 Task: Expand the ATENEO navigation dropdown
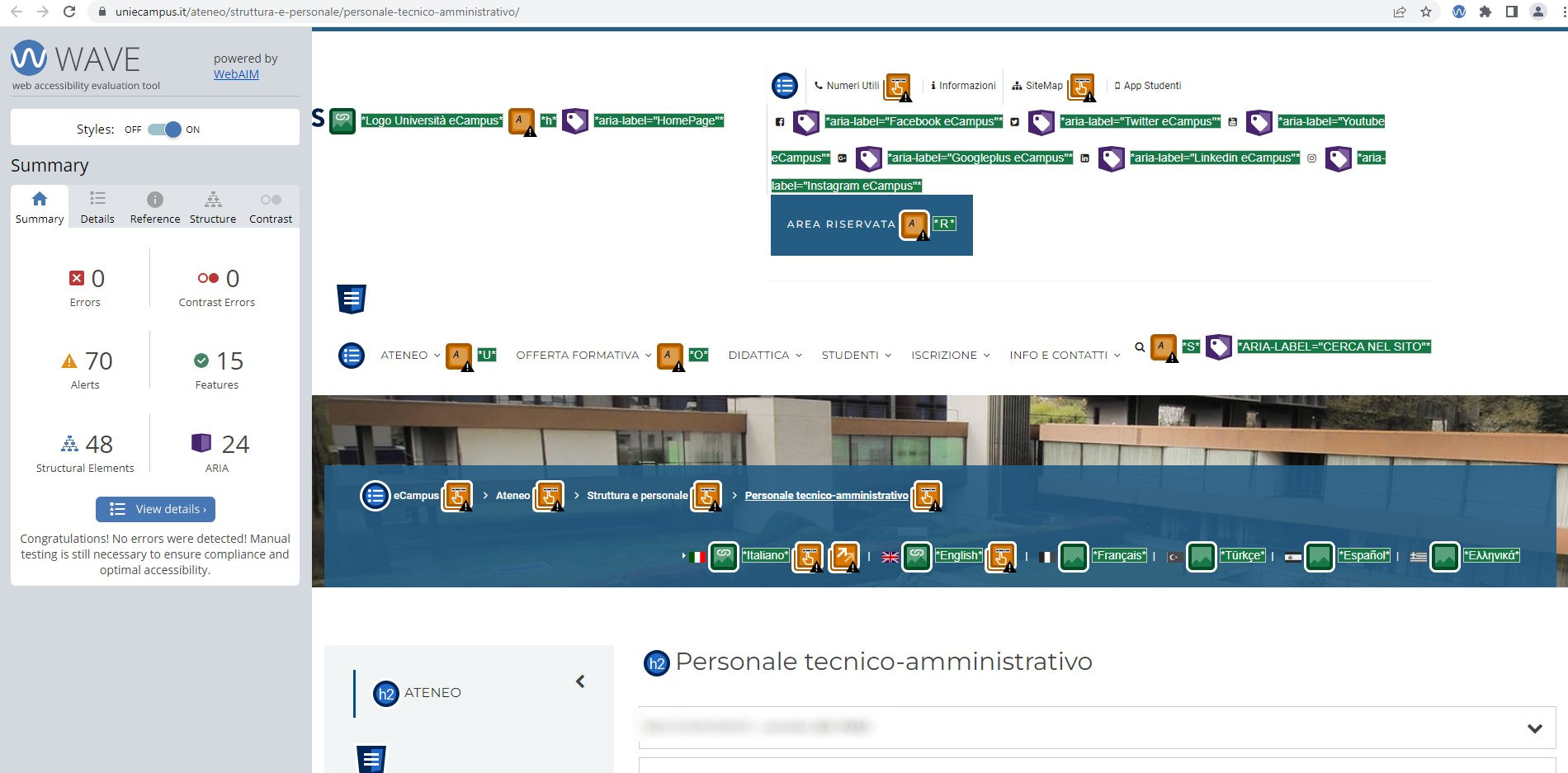tap(410, 356)
